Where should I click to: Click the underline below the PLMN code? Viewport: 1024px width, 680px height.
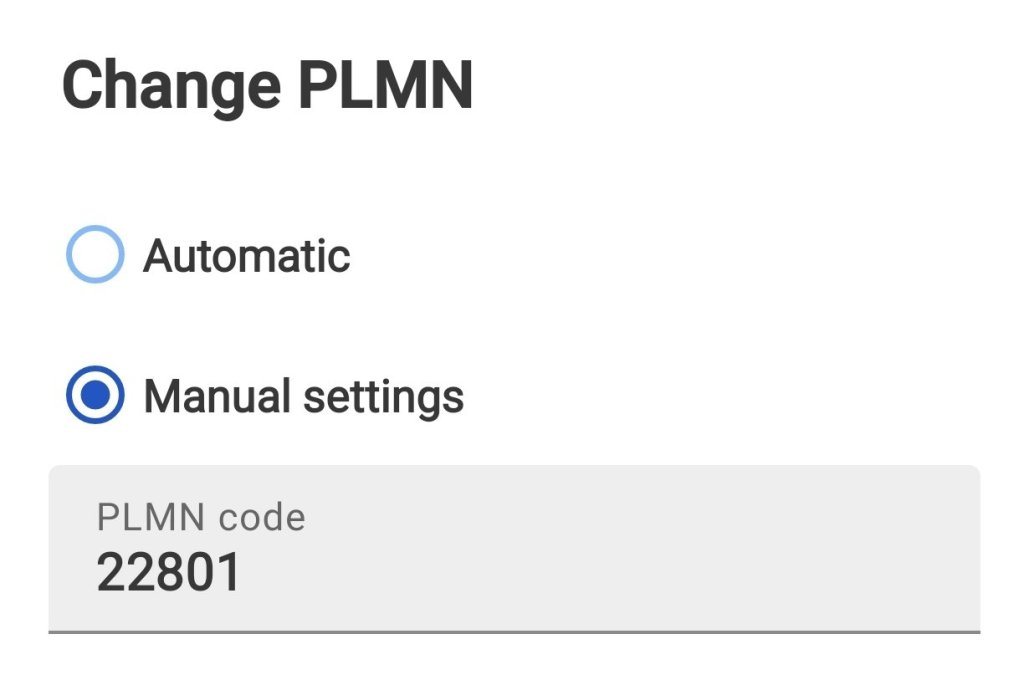pos(514,631)
